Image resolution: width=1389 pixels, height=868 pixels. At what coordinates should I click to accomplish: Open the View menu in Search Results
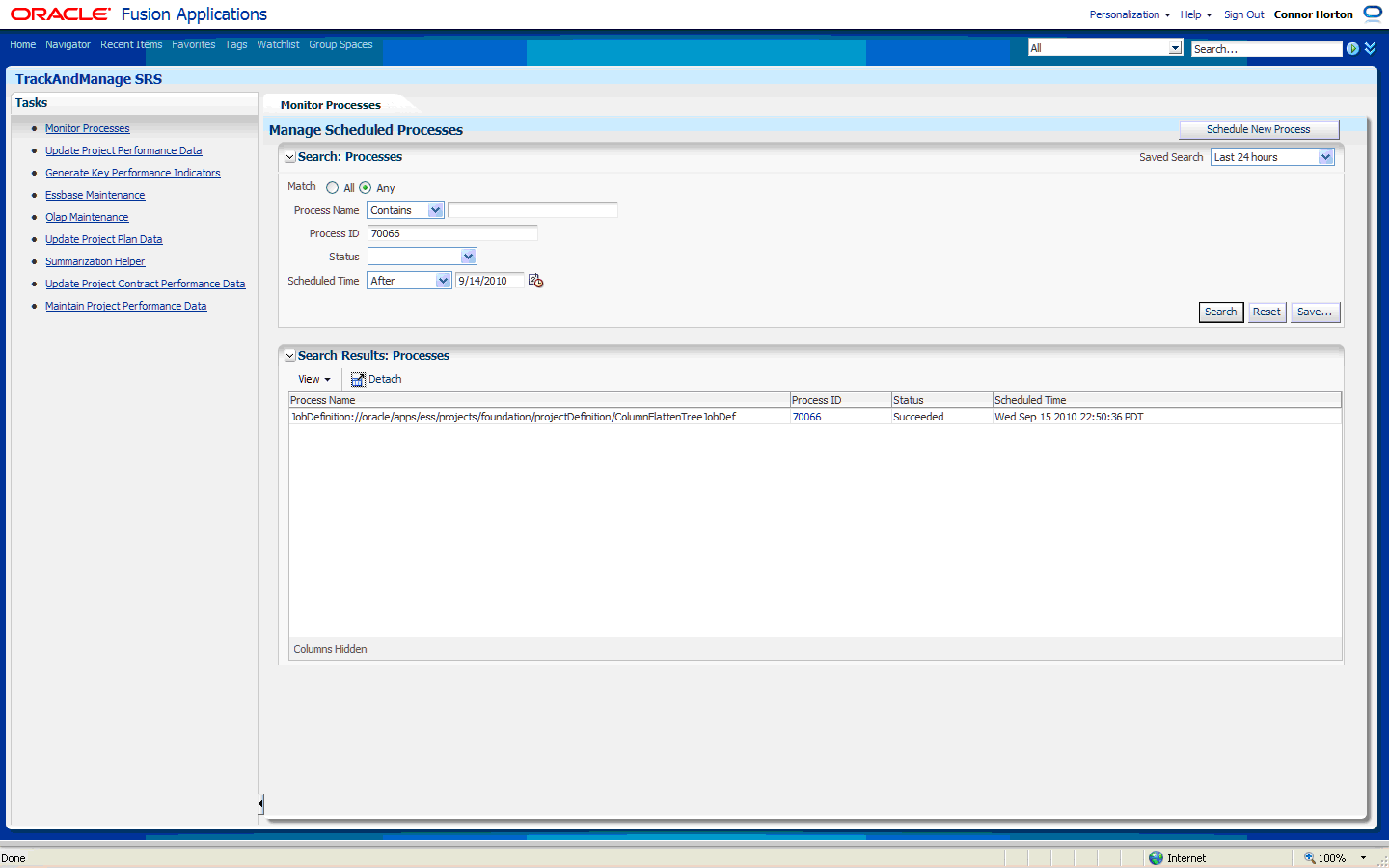pyautogui.click(x=313, y=379)
